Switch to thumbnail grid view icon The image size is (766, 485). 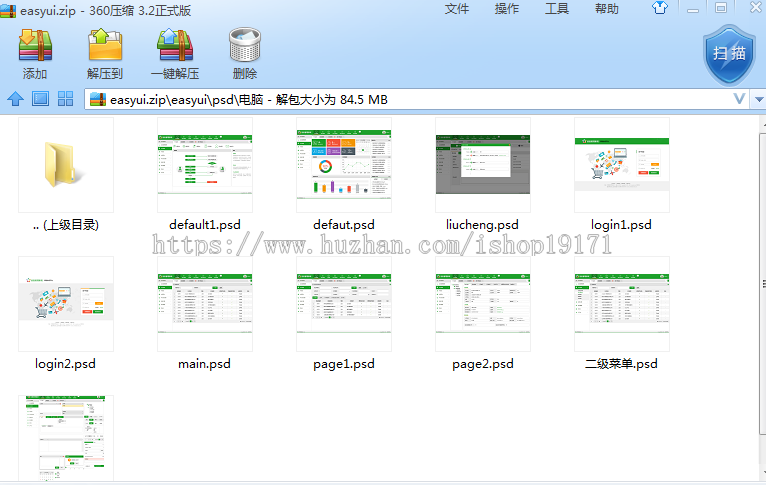pyautogui.click(x=65, y=99)
